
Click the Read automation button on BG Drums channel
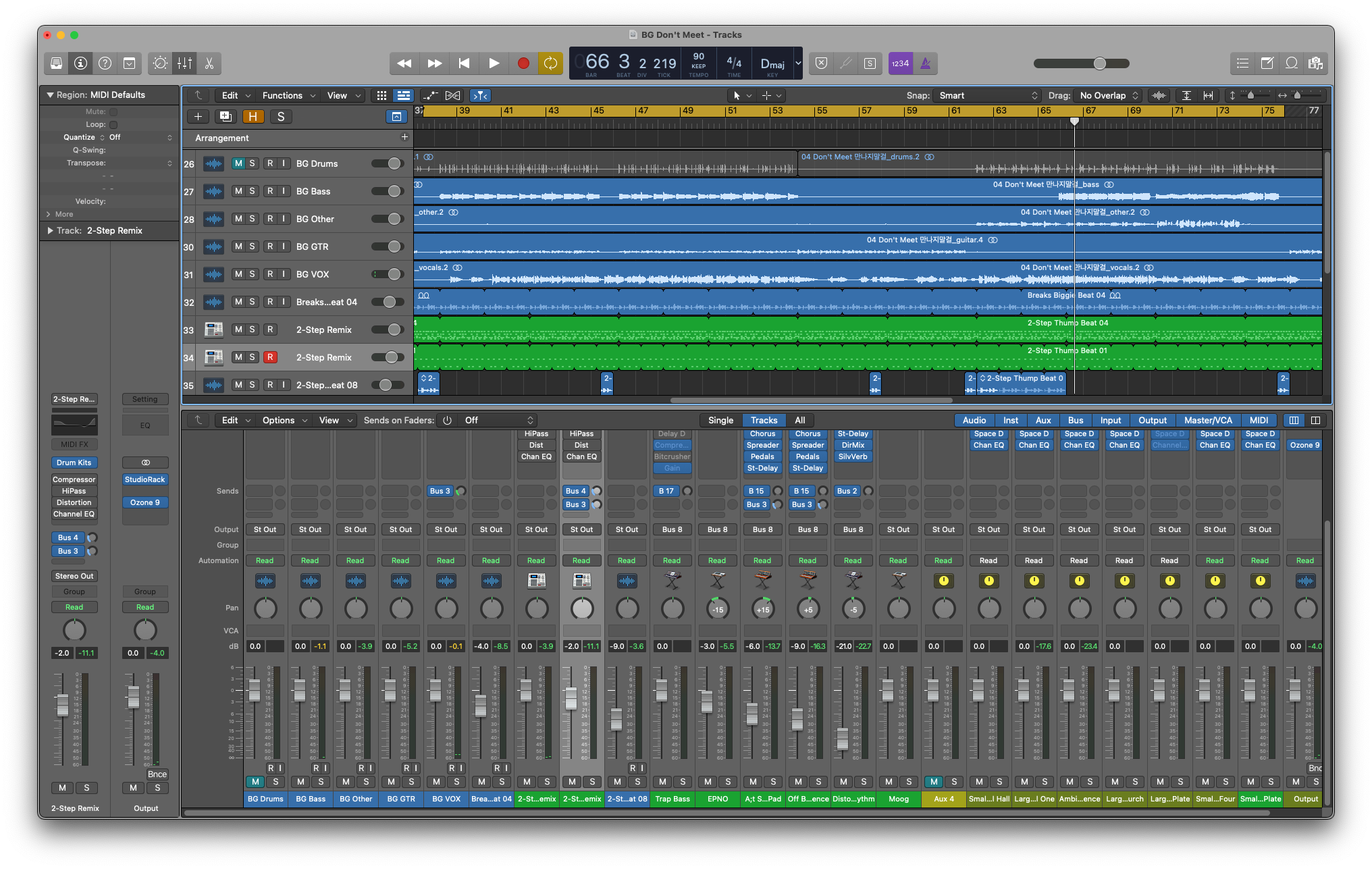click(265, 560)
